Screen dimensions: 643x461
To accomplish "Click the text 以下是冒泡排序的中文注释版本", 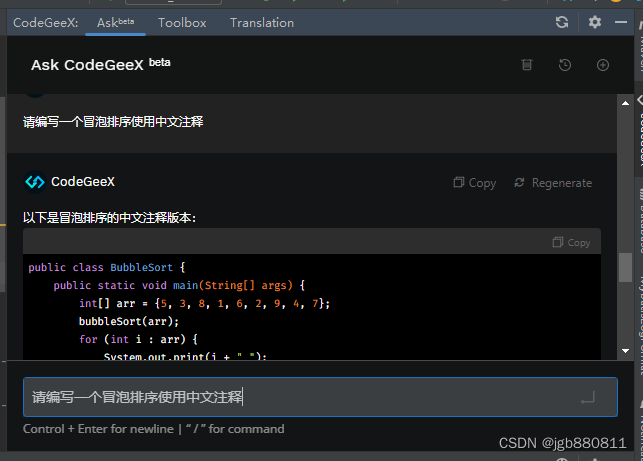I will click(109, 217).
